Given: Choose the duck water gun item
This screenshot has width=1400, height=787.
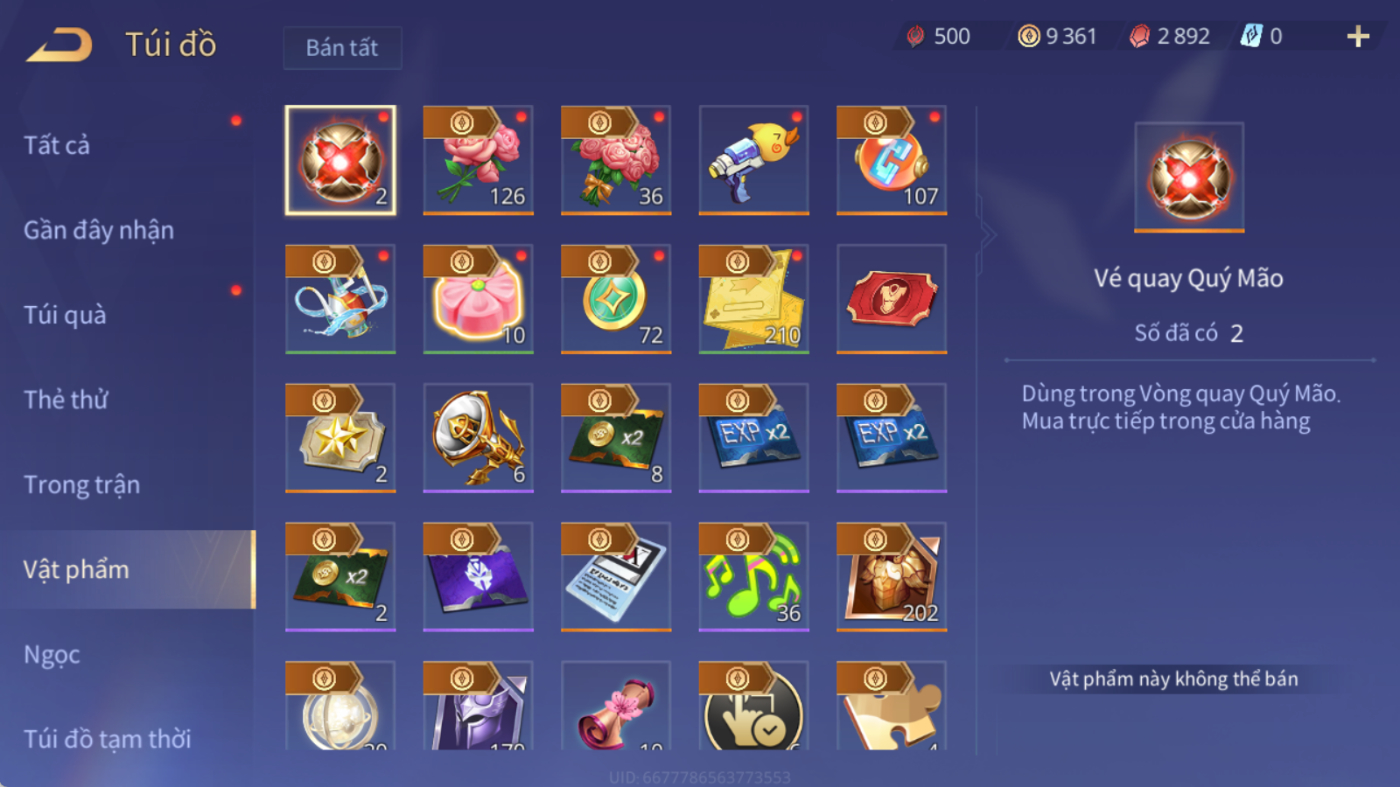Looking at the screenshot, I should [754, 160].
